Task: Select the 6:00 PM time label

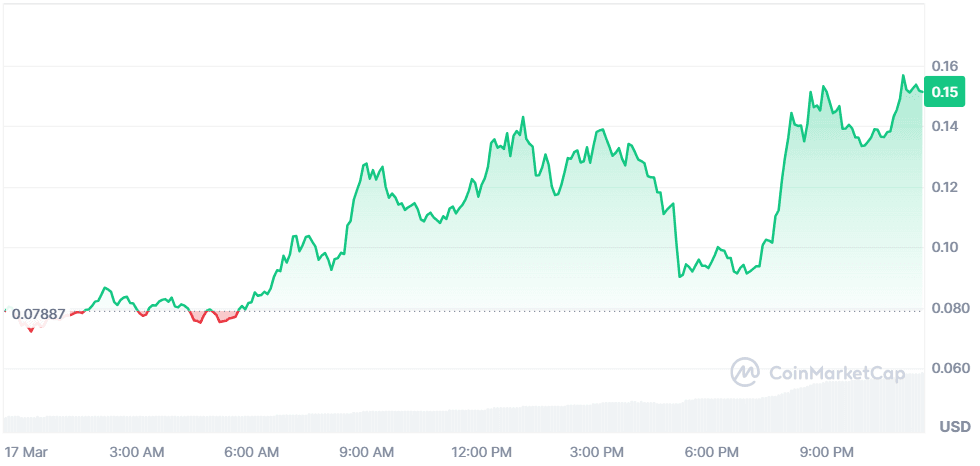Action: tap(714, 451)
